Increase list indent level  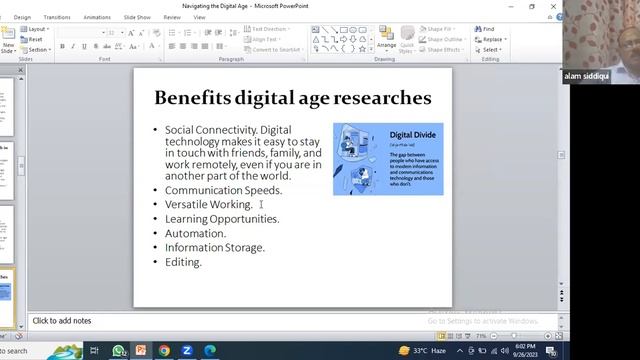[x=219, y=33]
